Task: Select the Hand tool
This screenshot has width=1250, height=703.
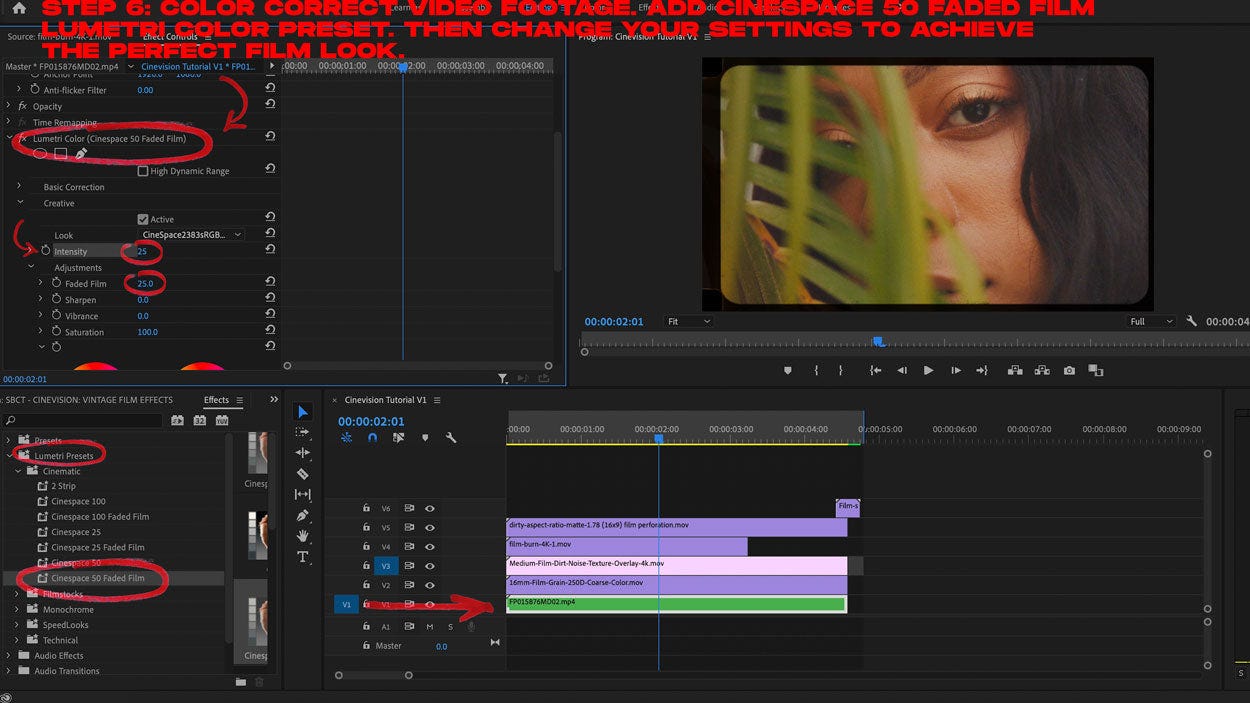Action: click(x=303, y=536)
